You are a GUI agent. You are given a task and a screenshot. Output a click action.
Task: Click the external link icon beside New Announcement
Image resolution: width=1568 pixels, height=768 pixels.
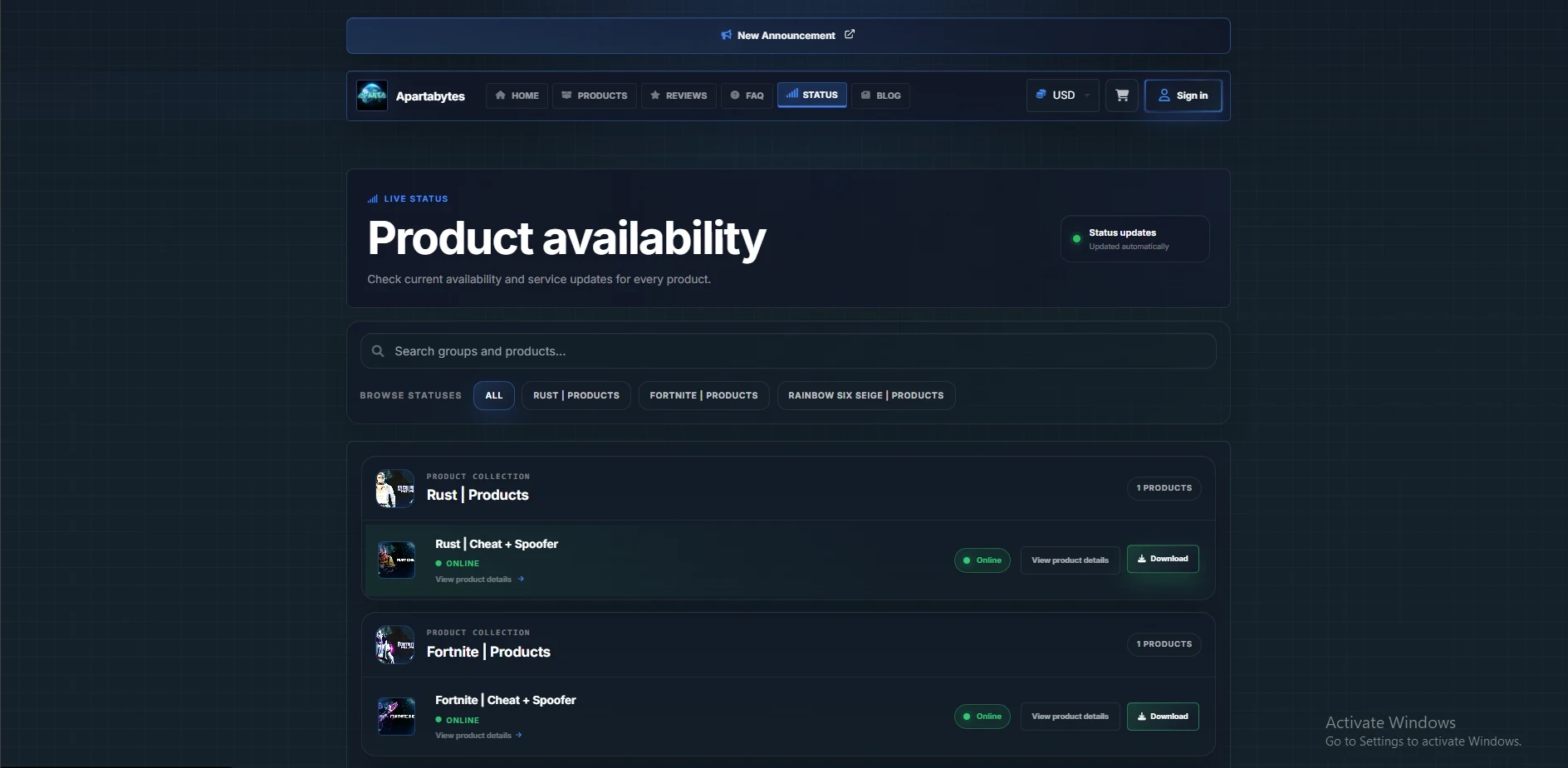850,35
